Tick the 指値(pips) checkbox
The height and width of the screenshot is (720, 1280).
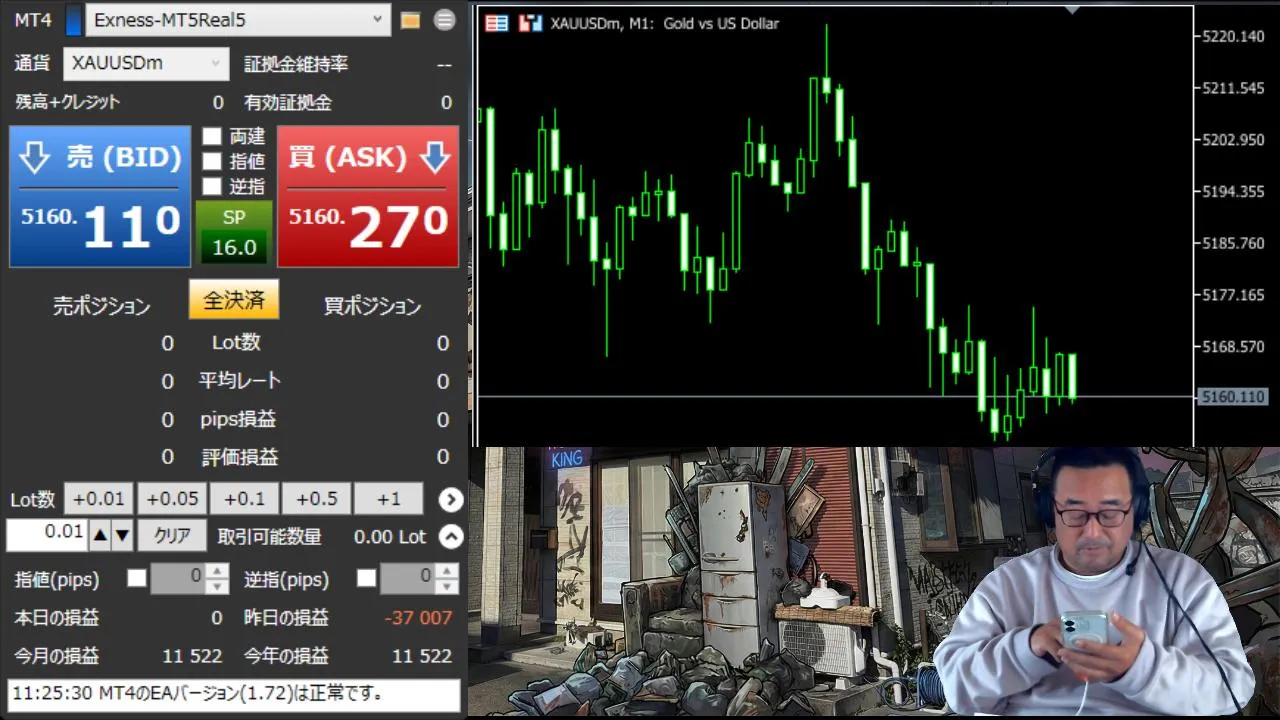click(137, 578)
